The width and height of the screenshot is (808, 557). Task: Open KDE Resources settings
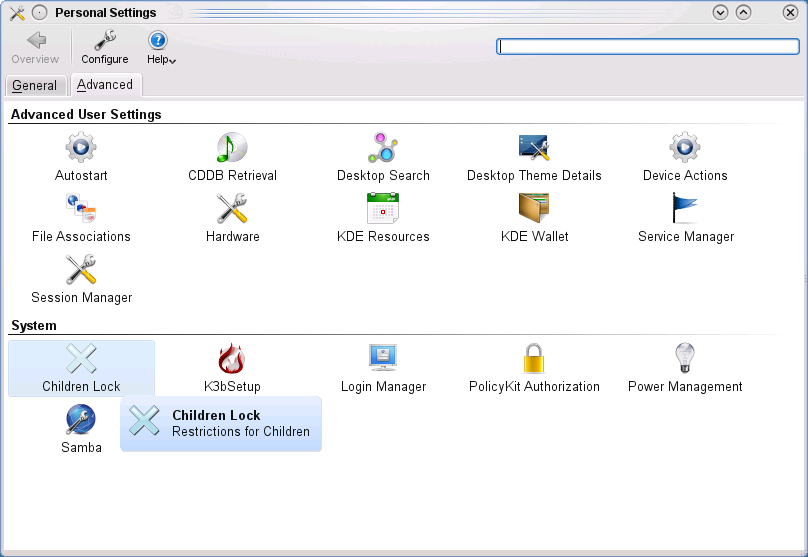pyautogui.click(x=383, y=217)
